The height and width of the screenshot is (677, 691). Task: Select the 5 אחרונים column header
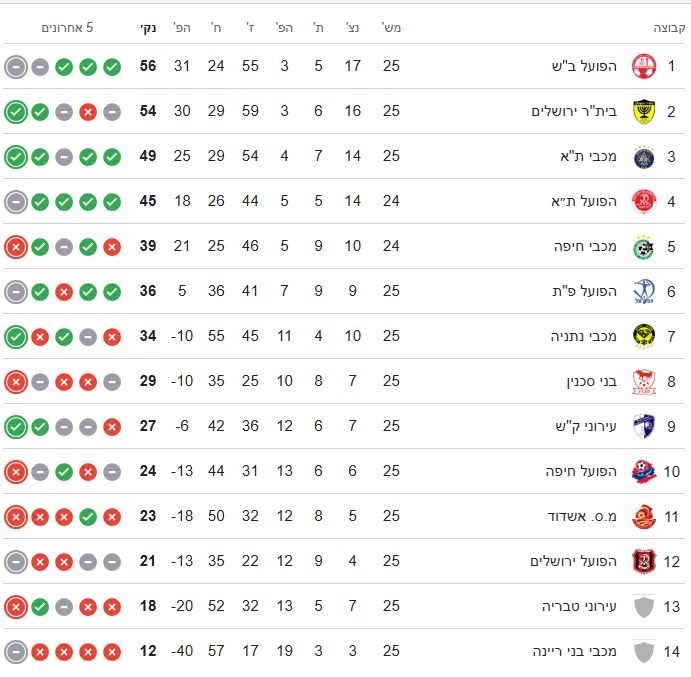(x=67, y=28)
